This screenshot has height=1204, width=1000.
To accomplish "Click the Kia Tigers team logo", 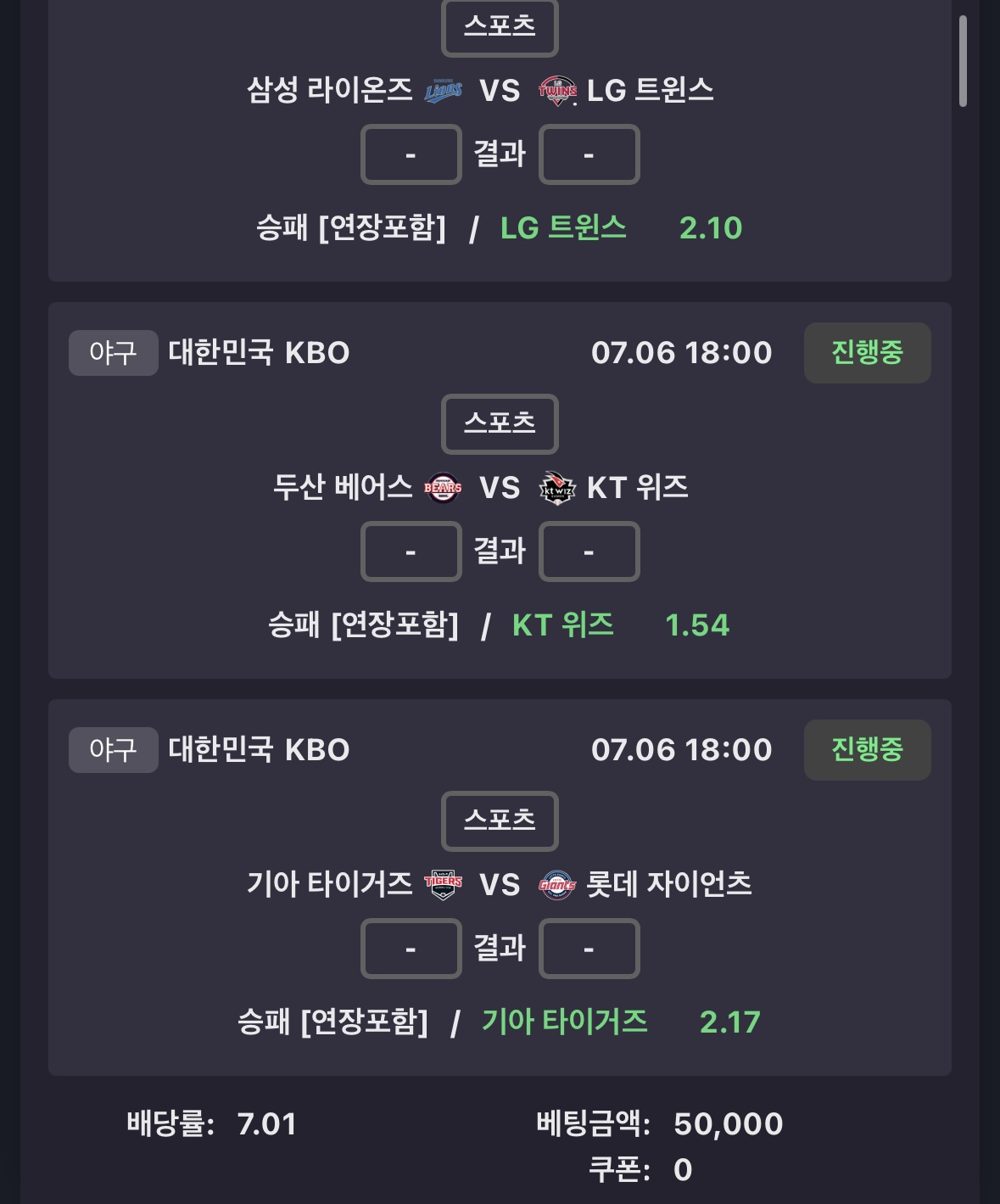I will tap(443, 885).
